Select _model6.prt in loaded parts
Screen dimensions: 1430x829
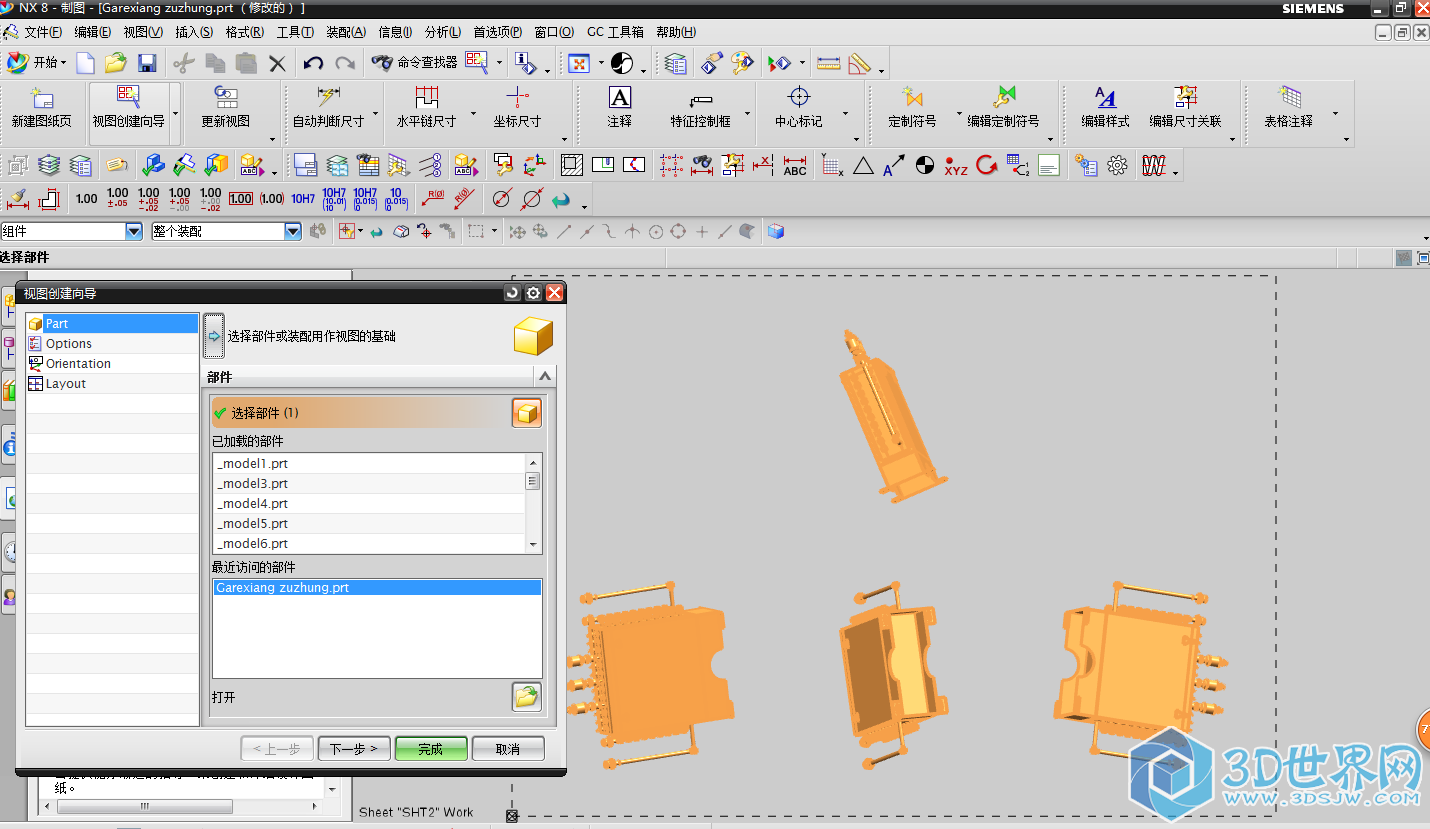coord(368,543)
